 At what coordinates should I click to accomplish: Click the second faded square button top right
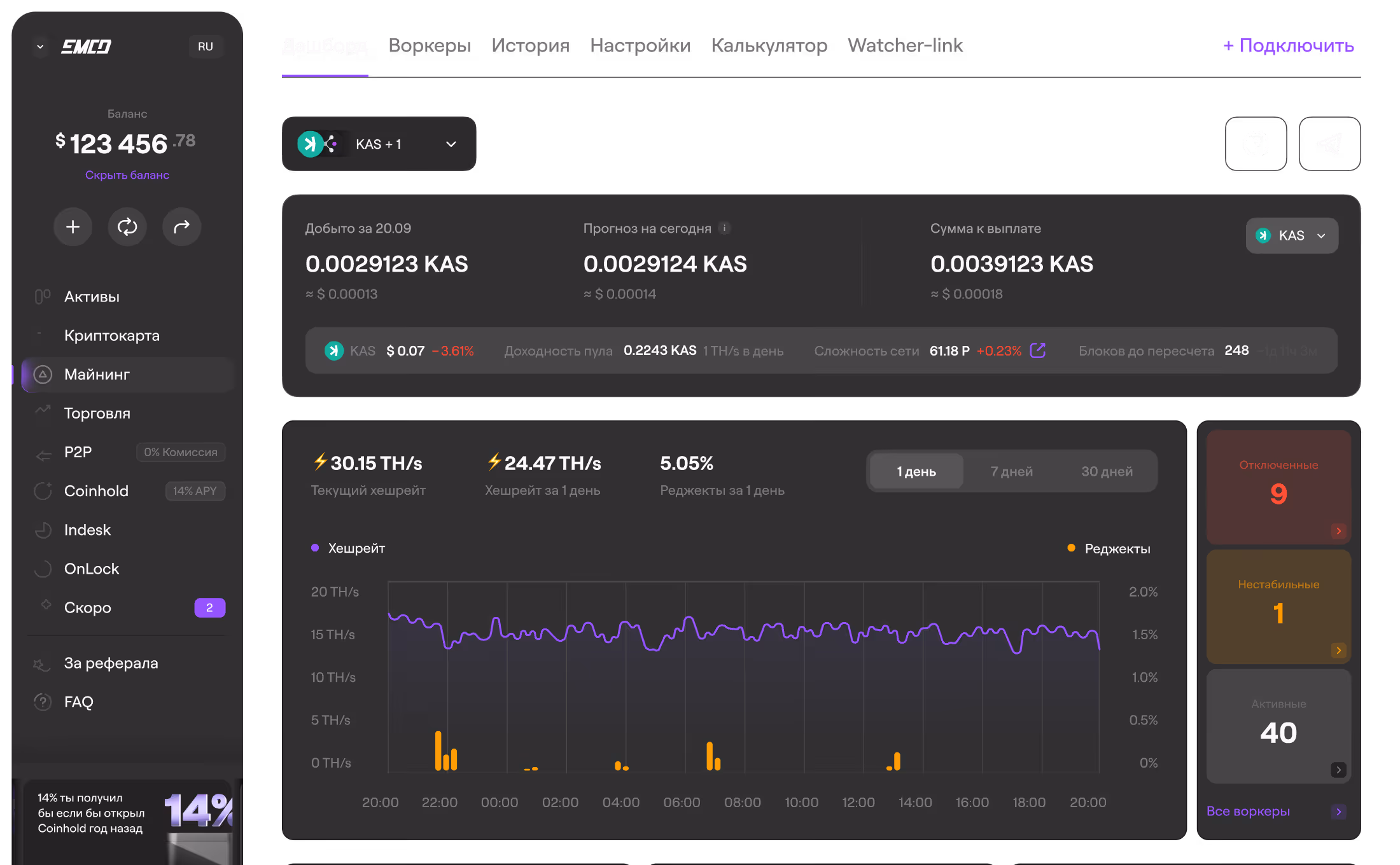point(1329,144)
